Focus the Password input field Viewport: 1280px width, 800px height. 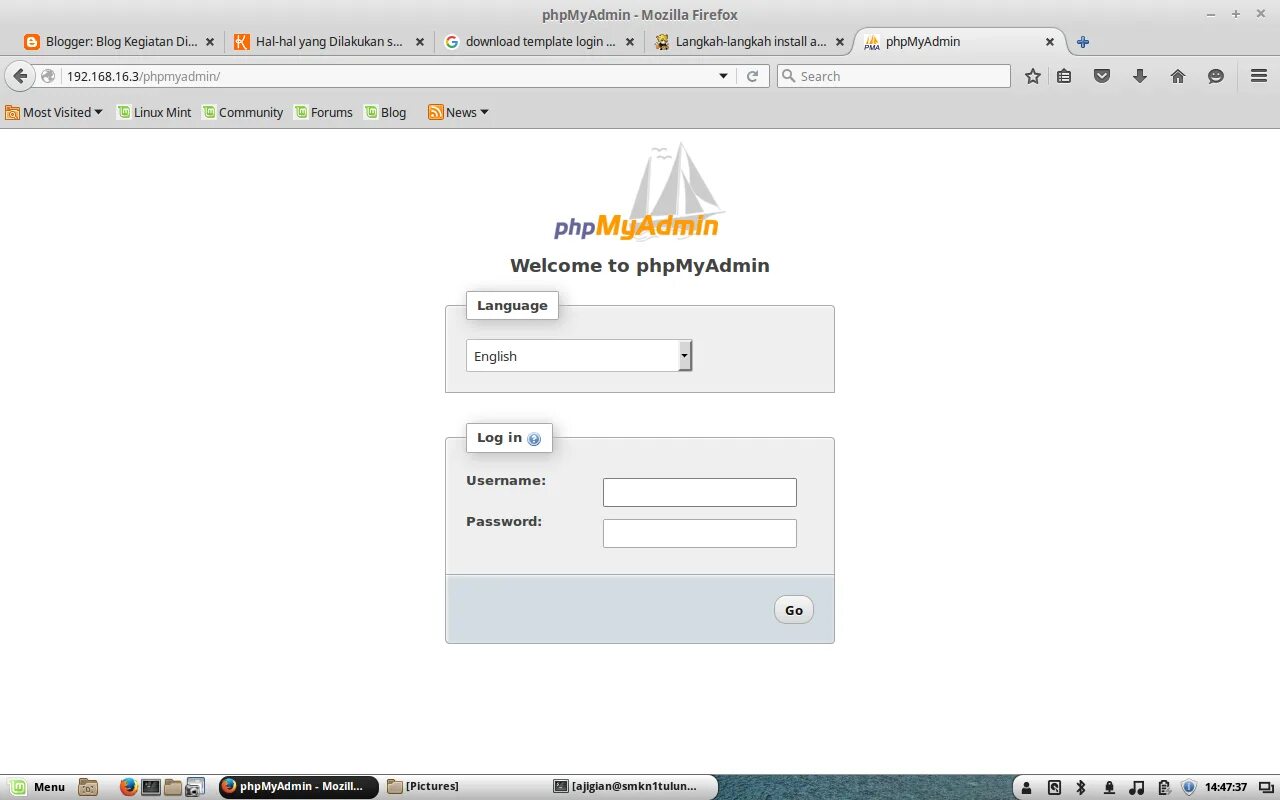(x=700, y=533)
